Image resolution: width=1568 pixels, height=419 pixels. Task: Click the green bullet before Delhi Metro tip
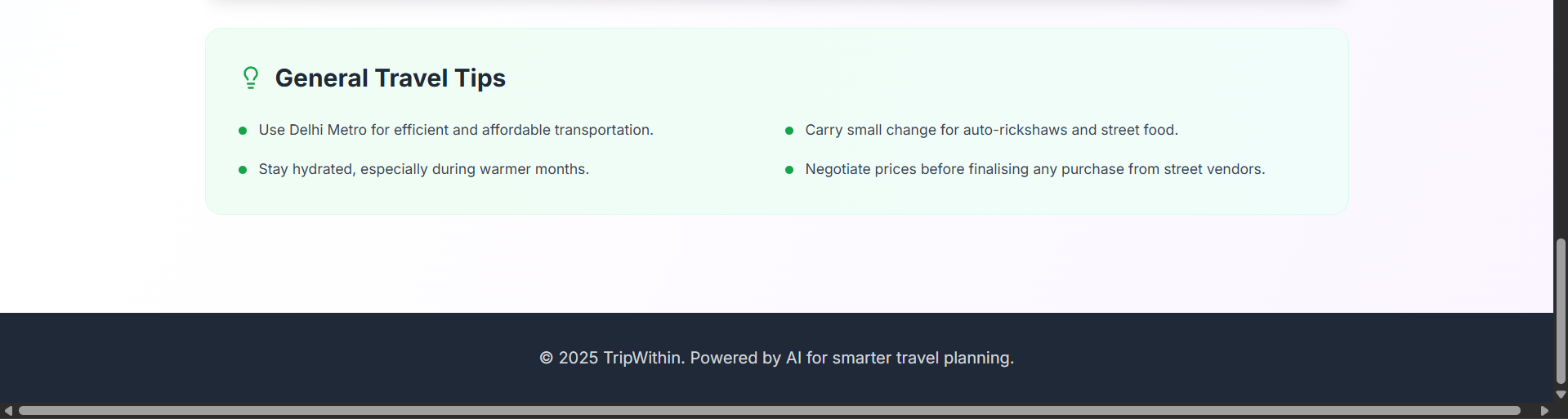tap(243, 131)
